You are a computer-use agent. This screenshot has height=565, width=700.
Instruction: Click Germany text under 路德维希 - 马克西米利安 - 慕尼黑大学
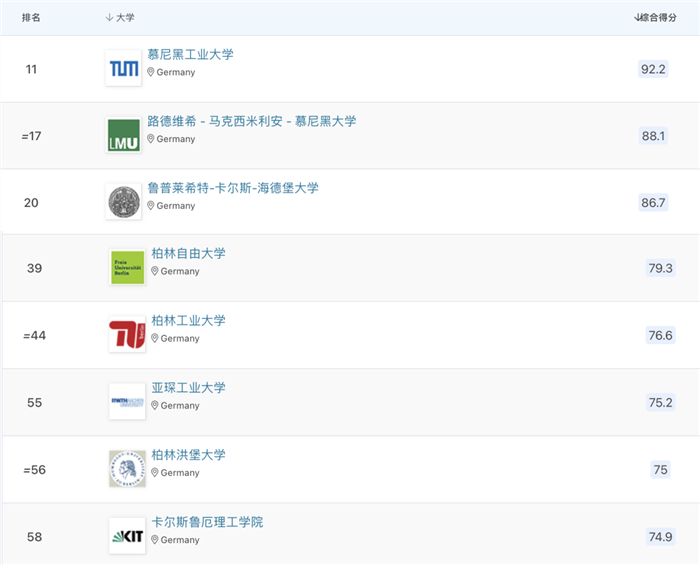[176, 139]
